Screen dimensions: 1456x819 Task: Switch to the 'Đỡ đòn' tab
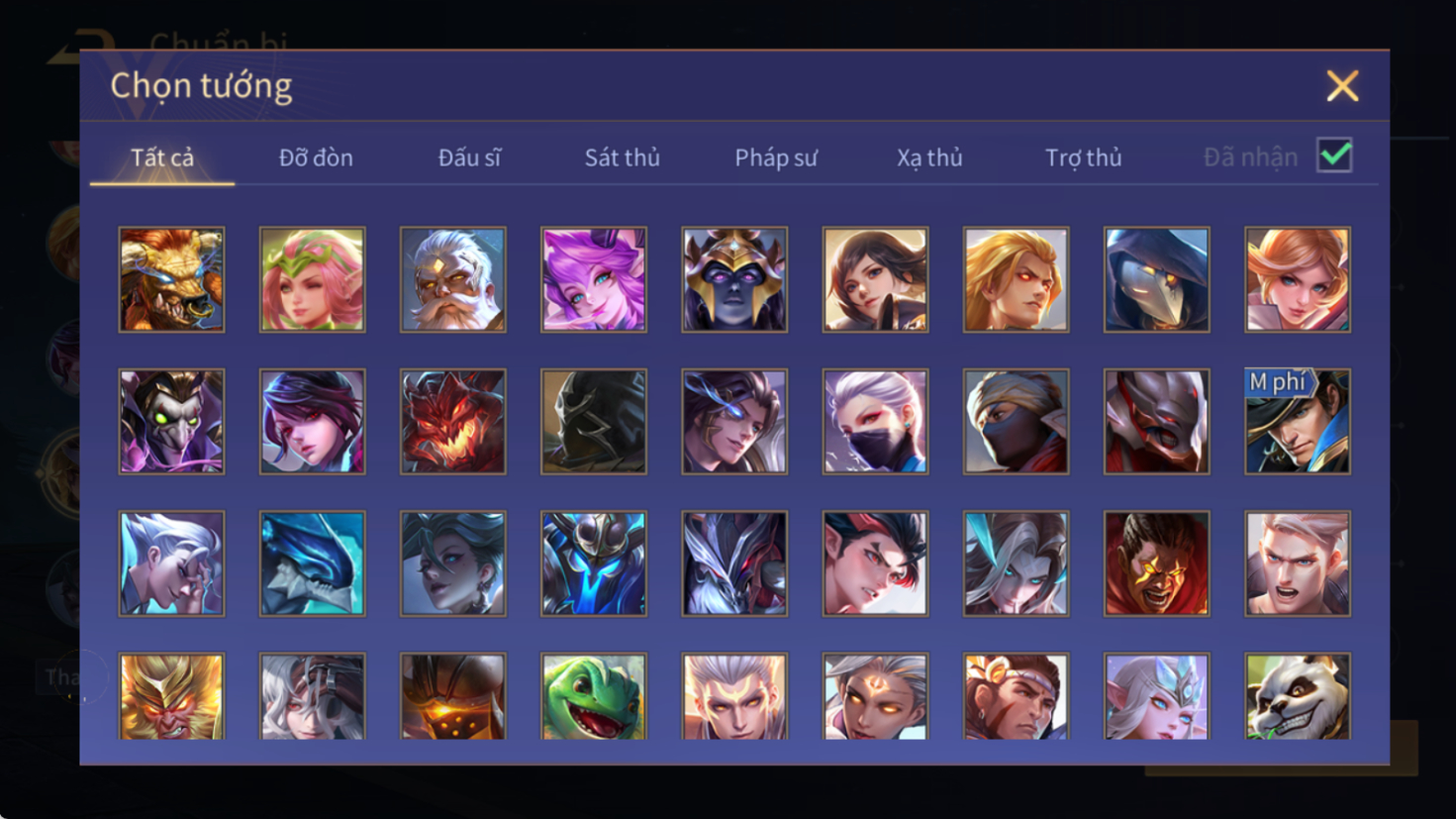pos(316,157)
